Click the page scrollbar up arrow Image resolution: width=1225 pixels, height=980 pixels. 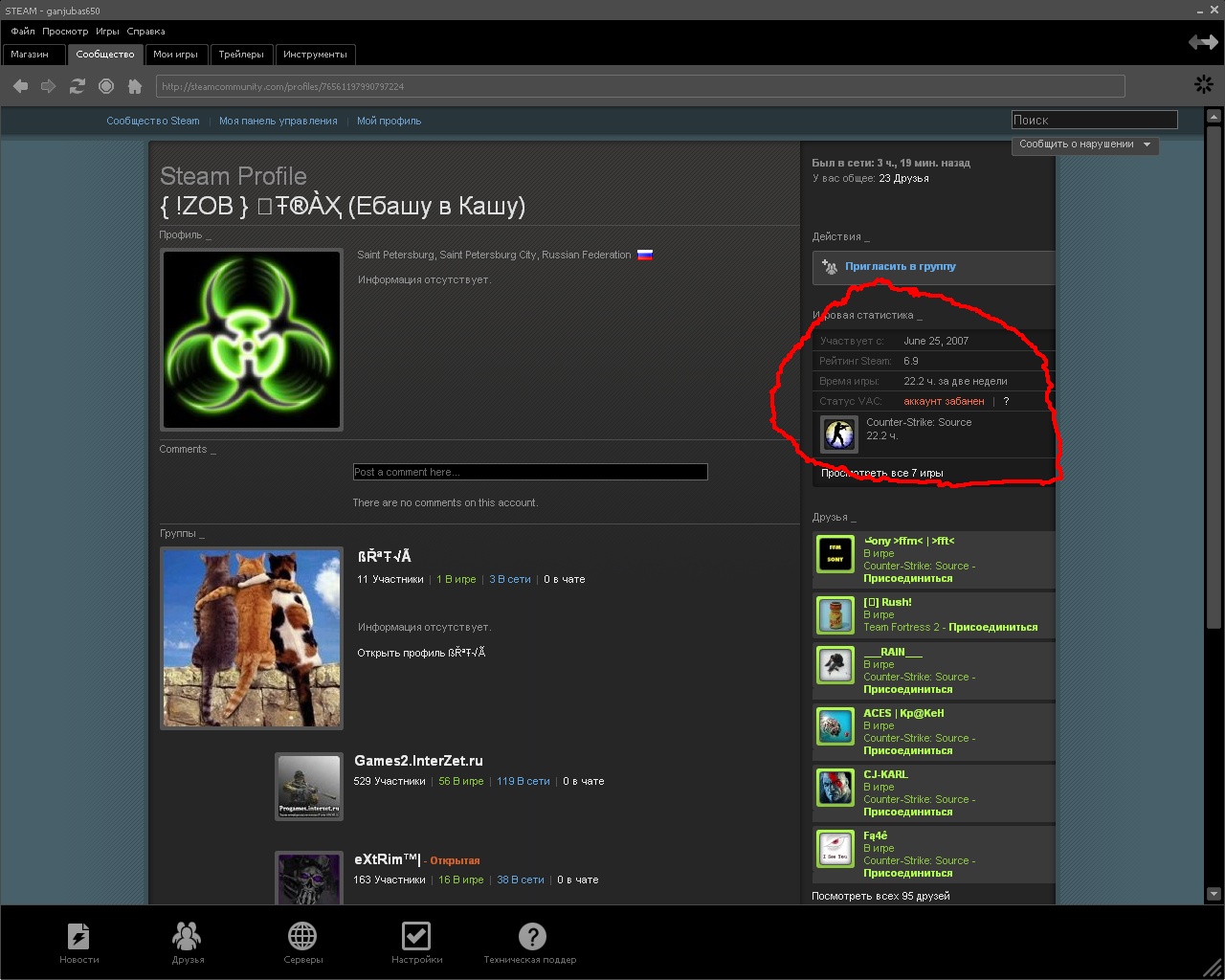point(1214,116)
